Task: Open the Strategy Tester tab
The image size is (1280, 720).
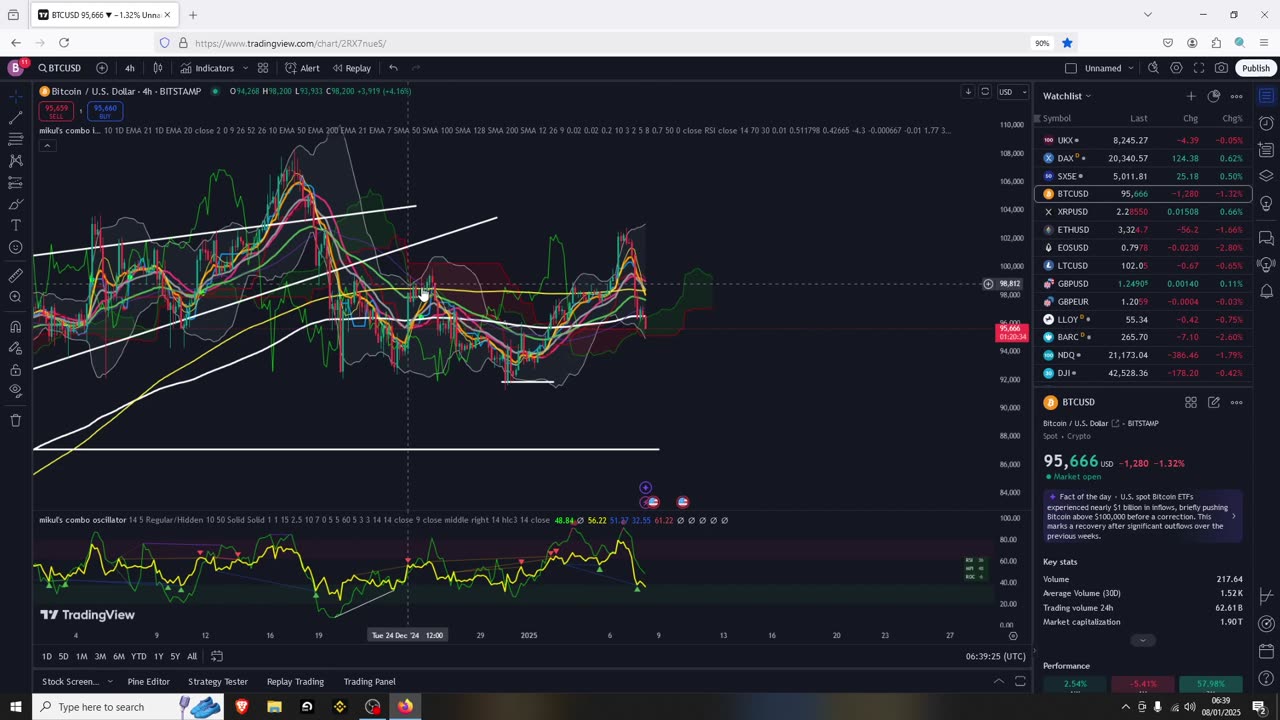Action: pos(218,682)
